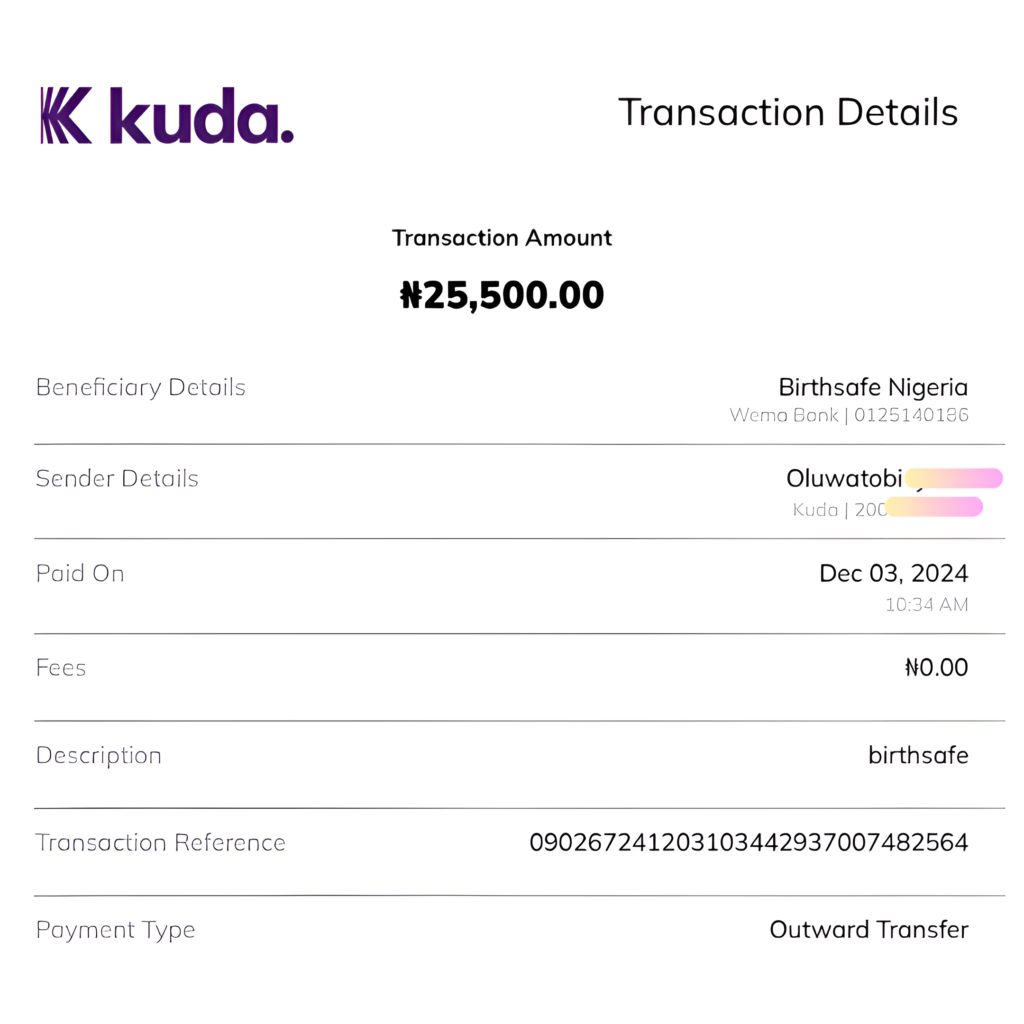Select the Oluwatobi sender name
The height and width of the screenshot is (1024, 1024).
point(845,479)
